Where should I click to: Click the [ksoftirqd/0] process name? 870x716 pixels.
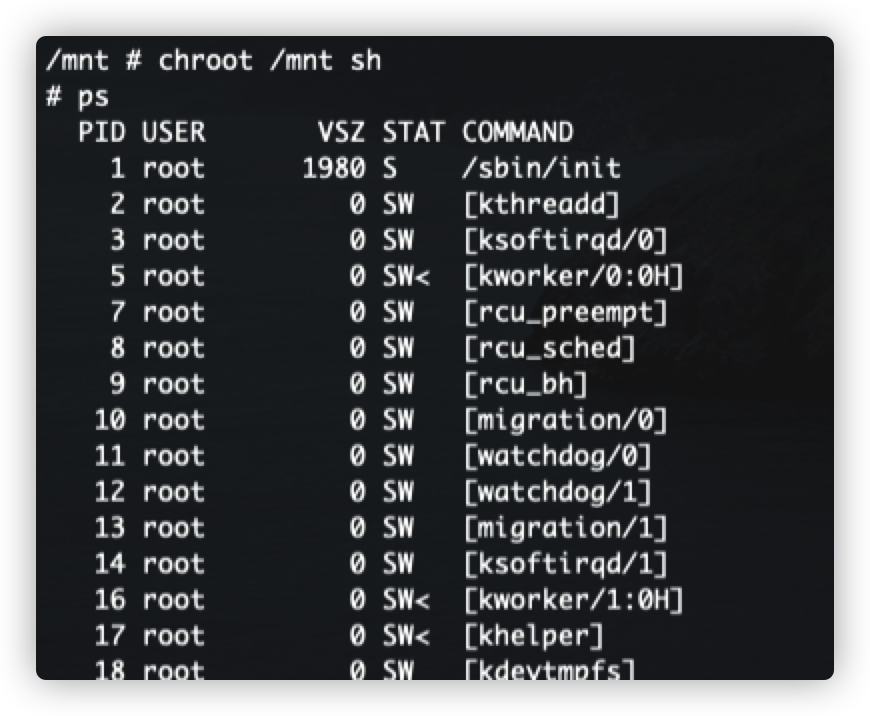tap(565, 240)
